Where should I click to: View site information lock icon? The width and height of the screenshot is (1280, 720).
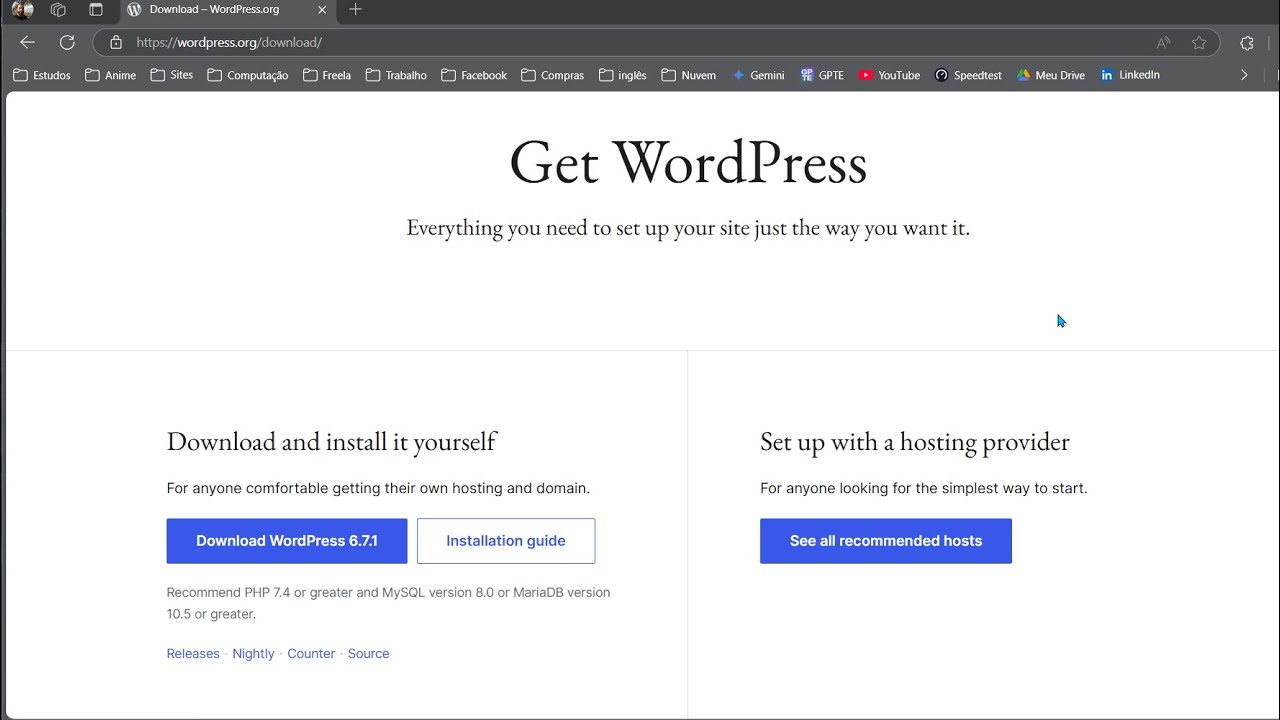[116, 43]
